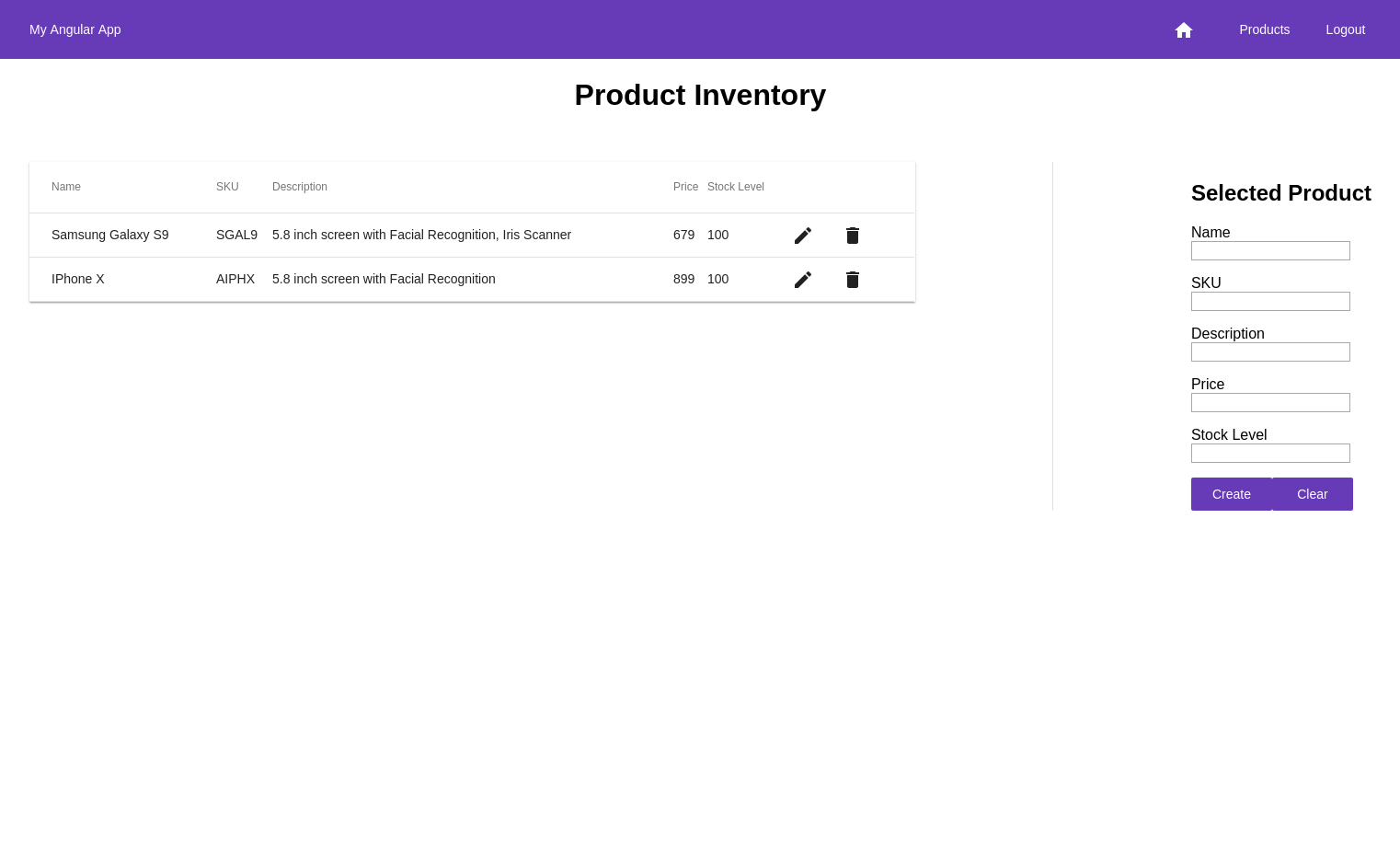Focus the Name input field
Viewport: 1400px width, 841px height.
[x=1270, y=251]
